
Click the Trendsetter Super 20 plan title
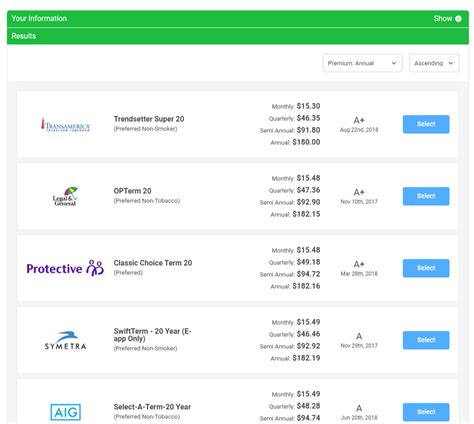click(149, 119)
